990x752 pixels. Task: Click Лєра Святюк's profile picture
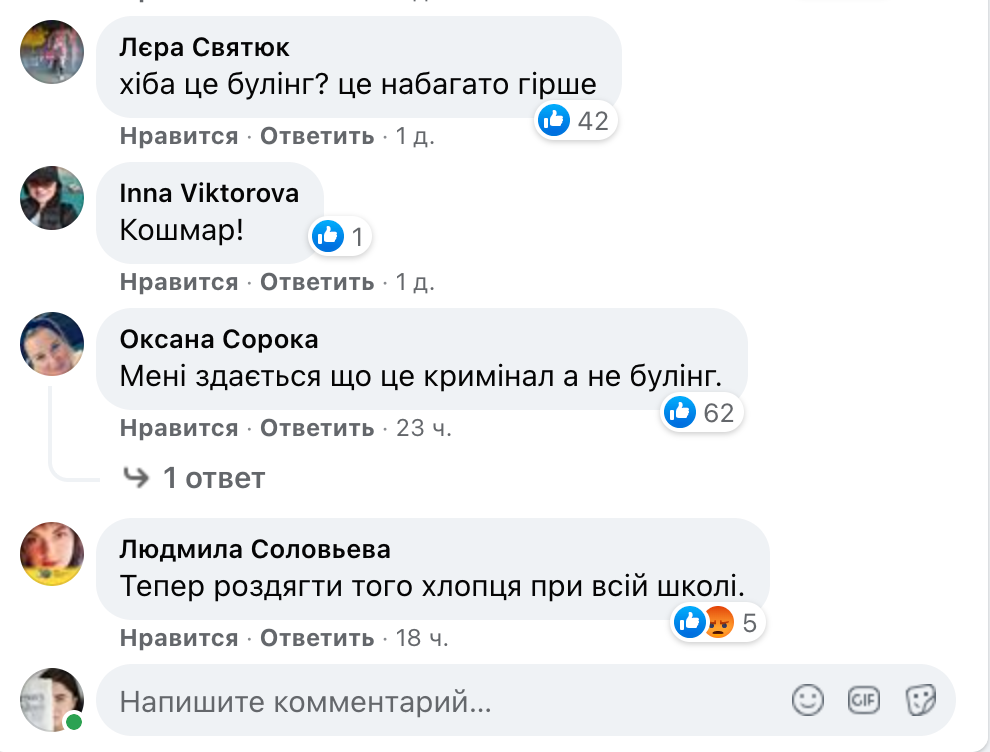coord(52,51)
